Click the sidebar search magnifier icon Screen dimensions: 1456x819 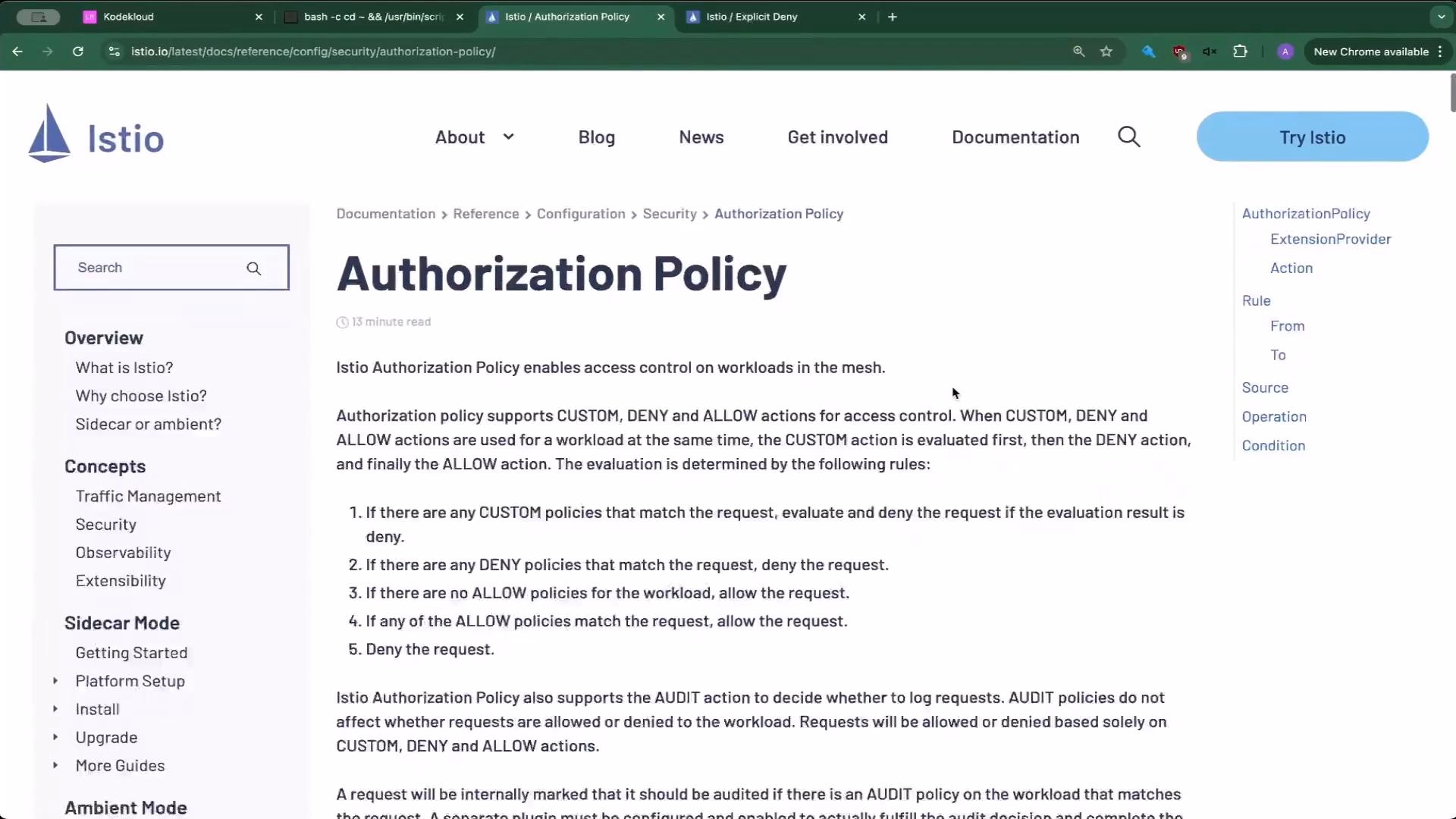coord(254,268)
